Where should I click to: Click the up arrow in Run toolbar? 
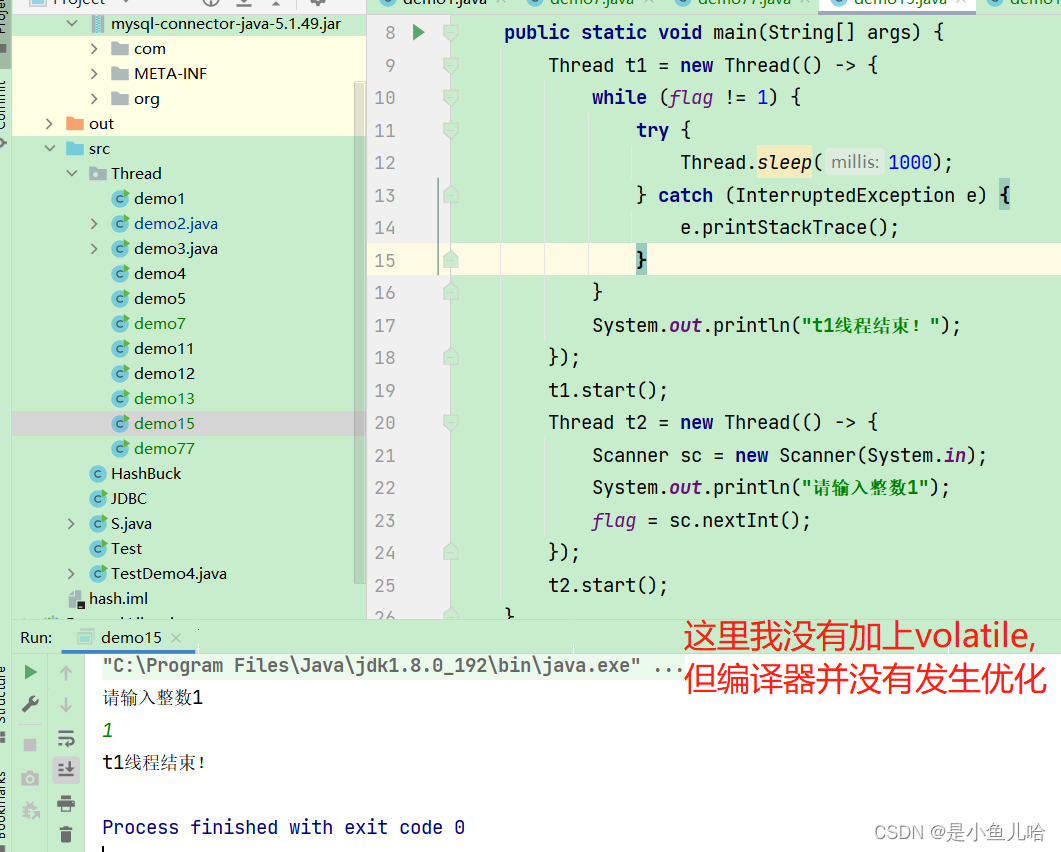(66, 673)
